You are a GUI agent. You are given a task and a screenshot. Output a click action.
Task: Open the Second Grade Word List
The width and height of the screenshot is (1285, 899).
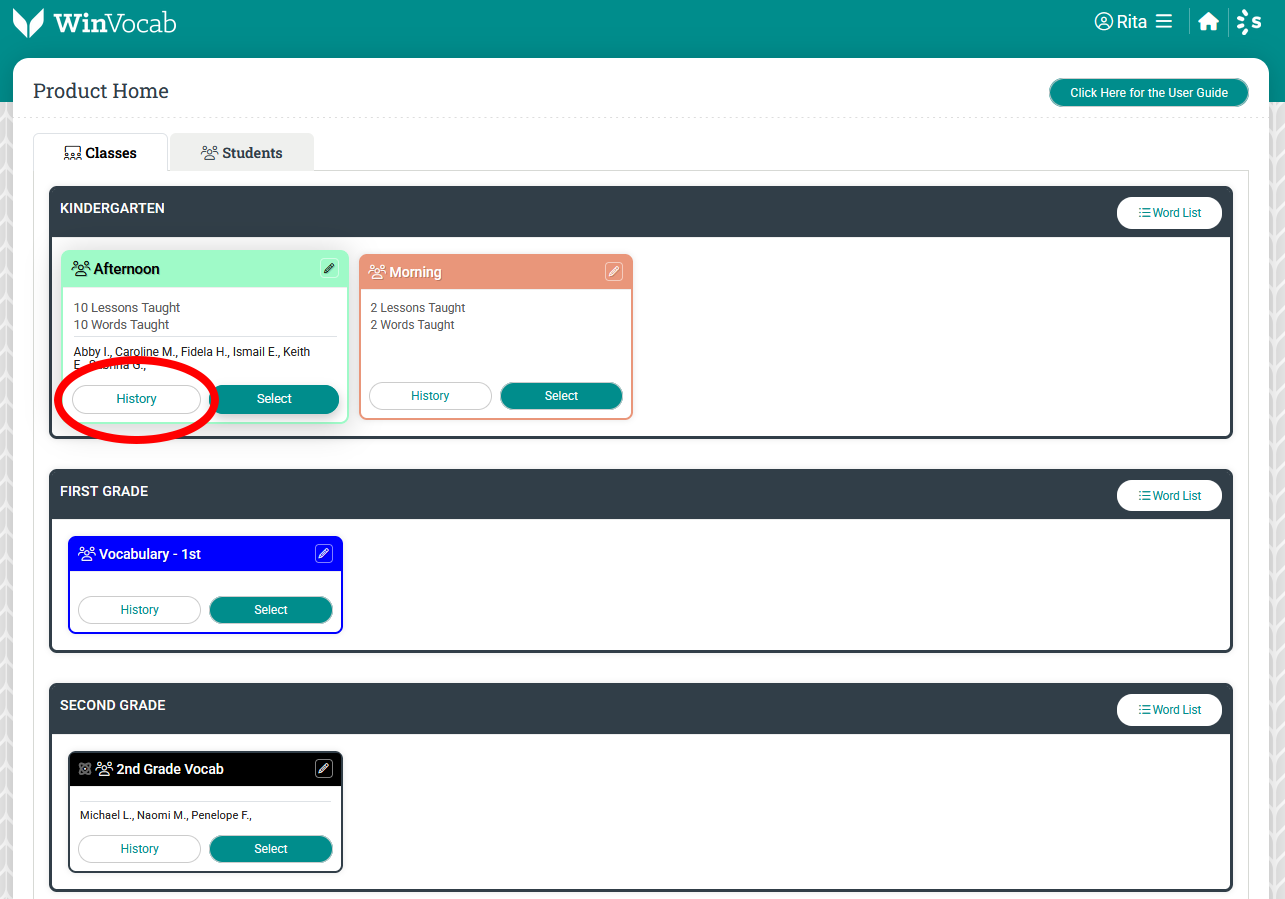pos(1169,710)
